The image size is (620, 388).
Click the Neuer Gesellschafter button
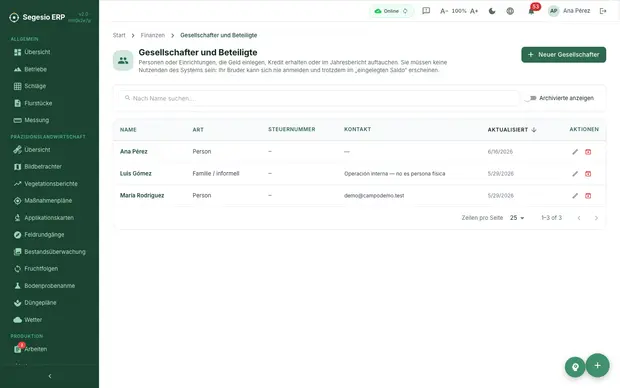click(x=563, y=55)
